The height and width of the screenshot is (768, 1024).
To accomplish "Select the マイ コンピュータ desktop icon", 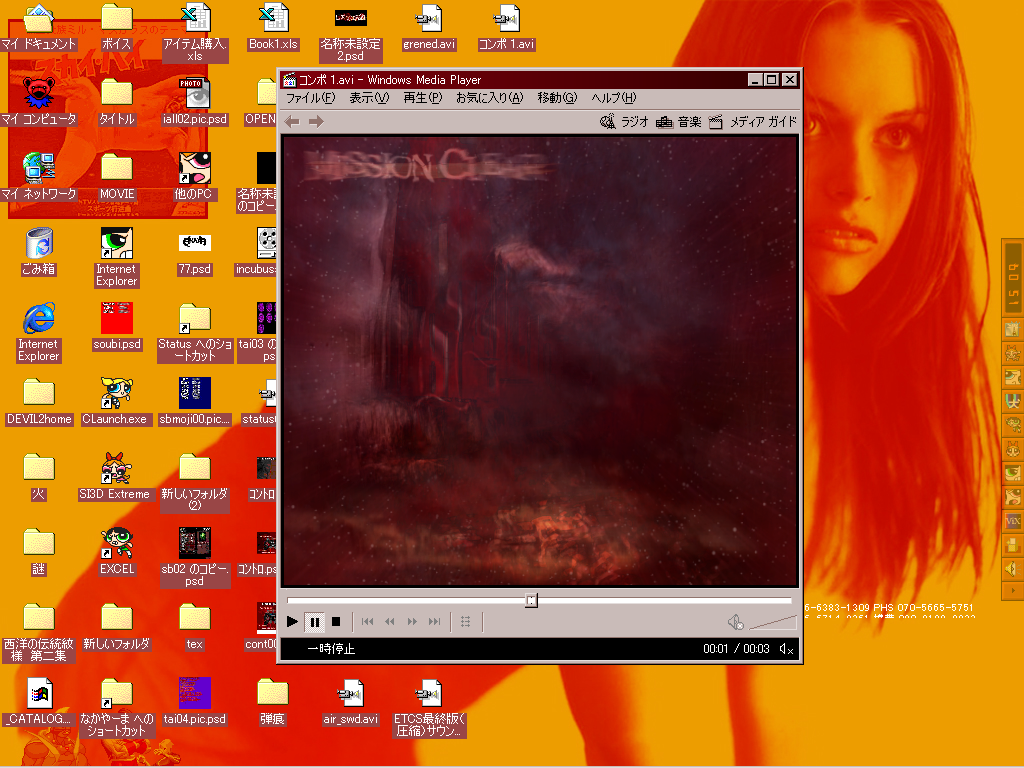I will coord(39,103).
